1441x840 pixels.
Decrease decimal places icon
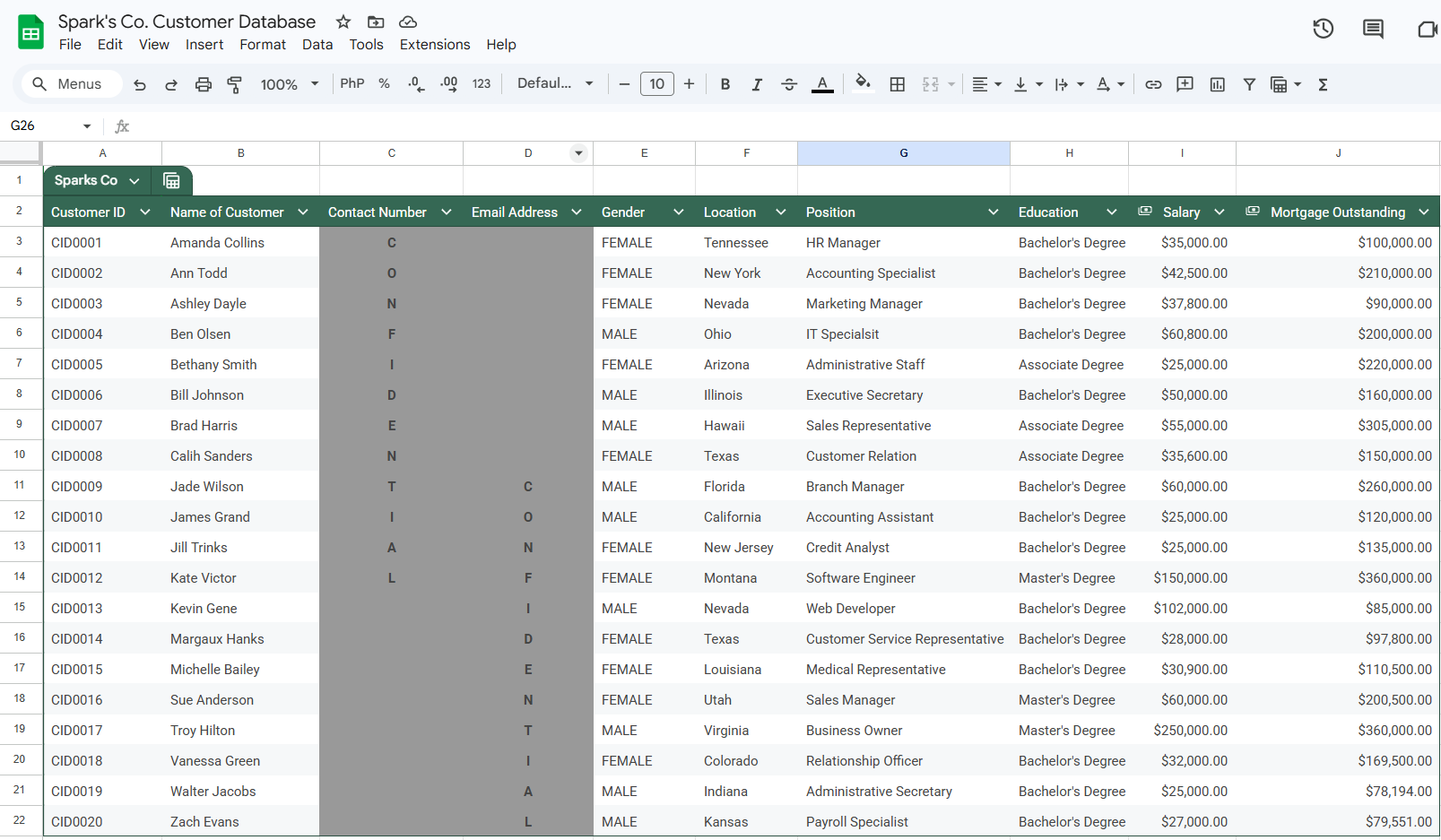click(x=416, y=84)
